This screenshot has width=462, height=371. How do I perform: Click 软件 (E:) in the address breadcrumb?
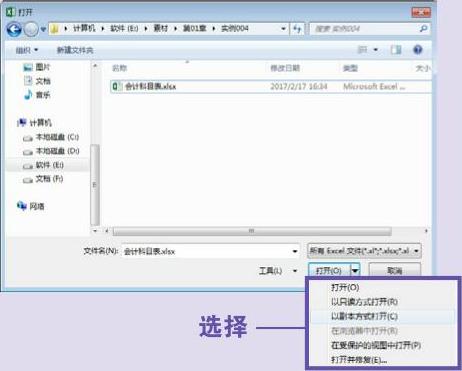point(124,29)
